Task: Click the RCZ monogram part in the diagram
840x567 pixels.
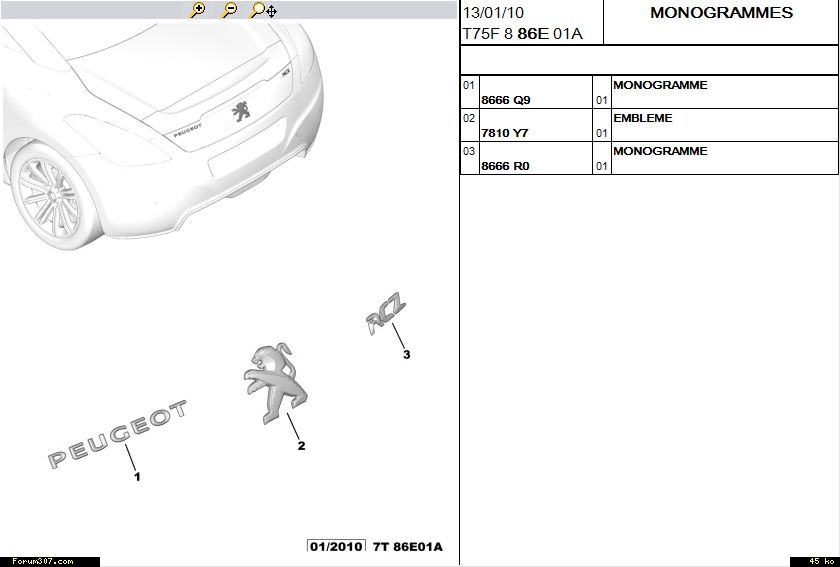Action: pos(386,315)
